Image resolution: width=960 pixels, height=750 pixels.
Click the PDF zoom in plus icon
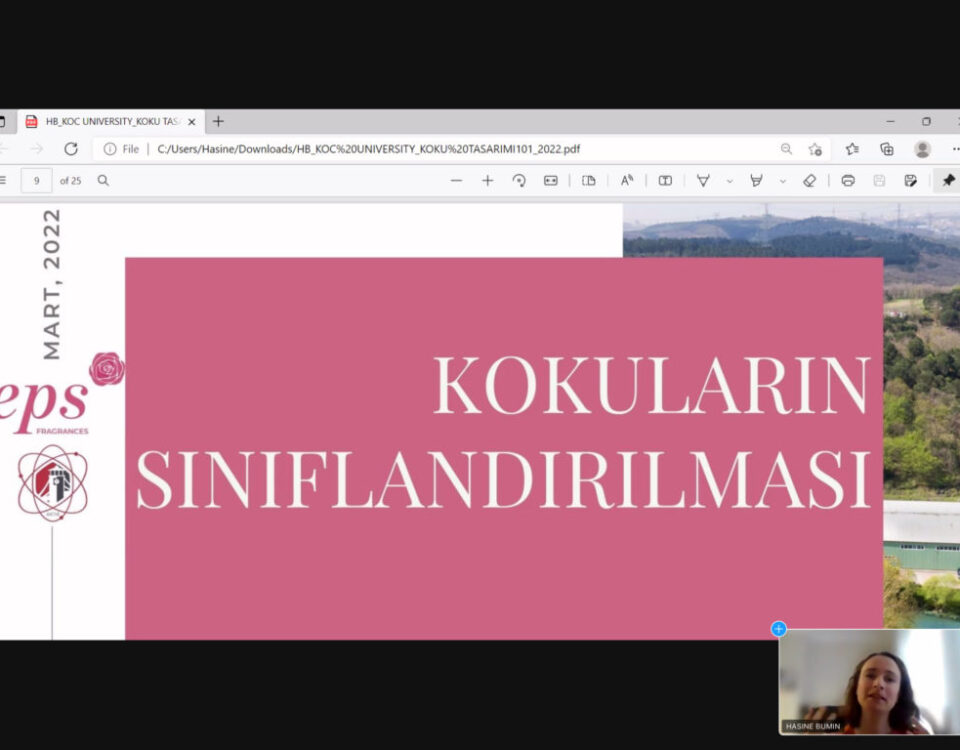click(487, 181)
